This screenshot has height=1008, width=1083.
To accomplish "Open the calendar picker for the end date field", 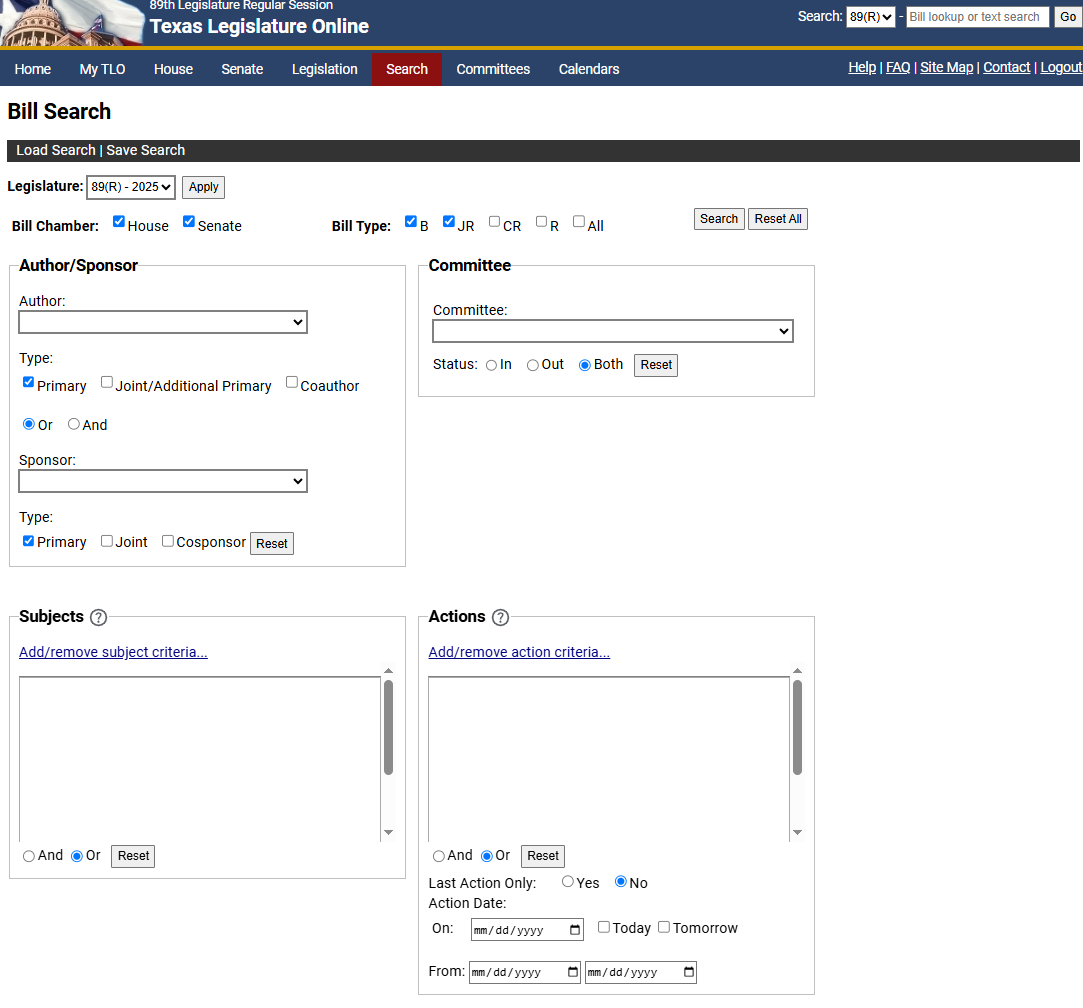I will tap(687, 971).
